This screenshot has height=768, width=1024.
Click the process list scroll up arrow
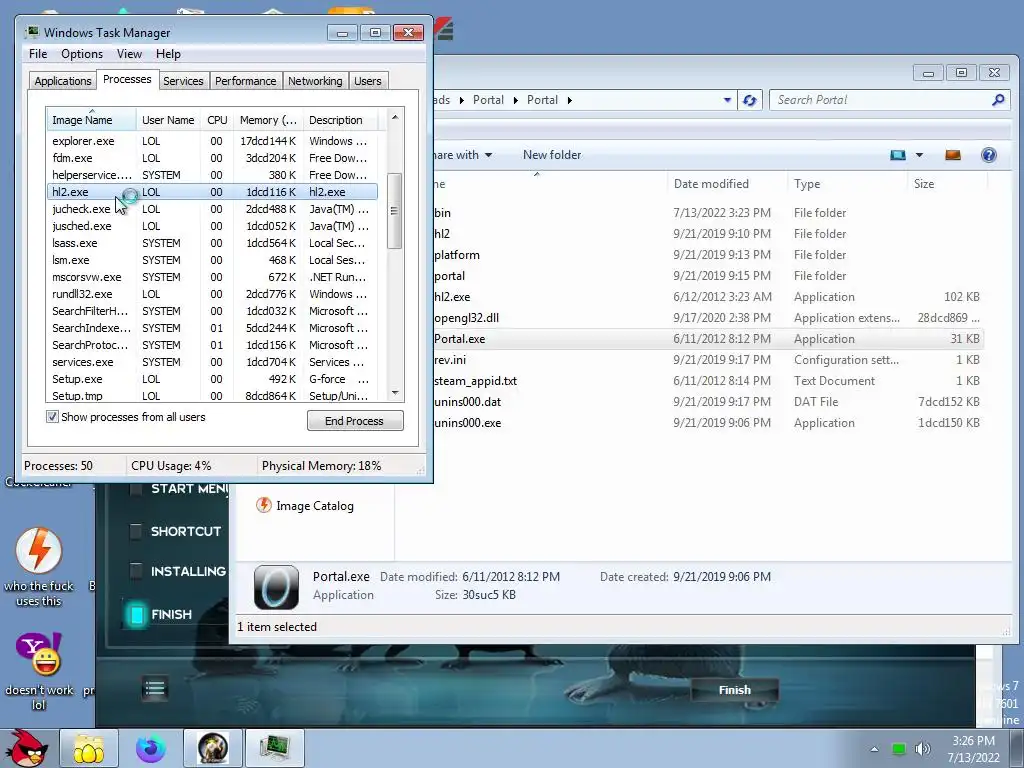[394, 117]
